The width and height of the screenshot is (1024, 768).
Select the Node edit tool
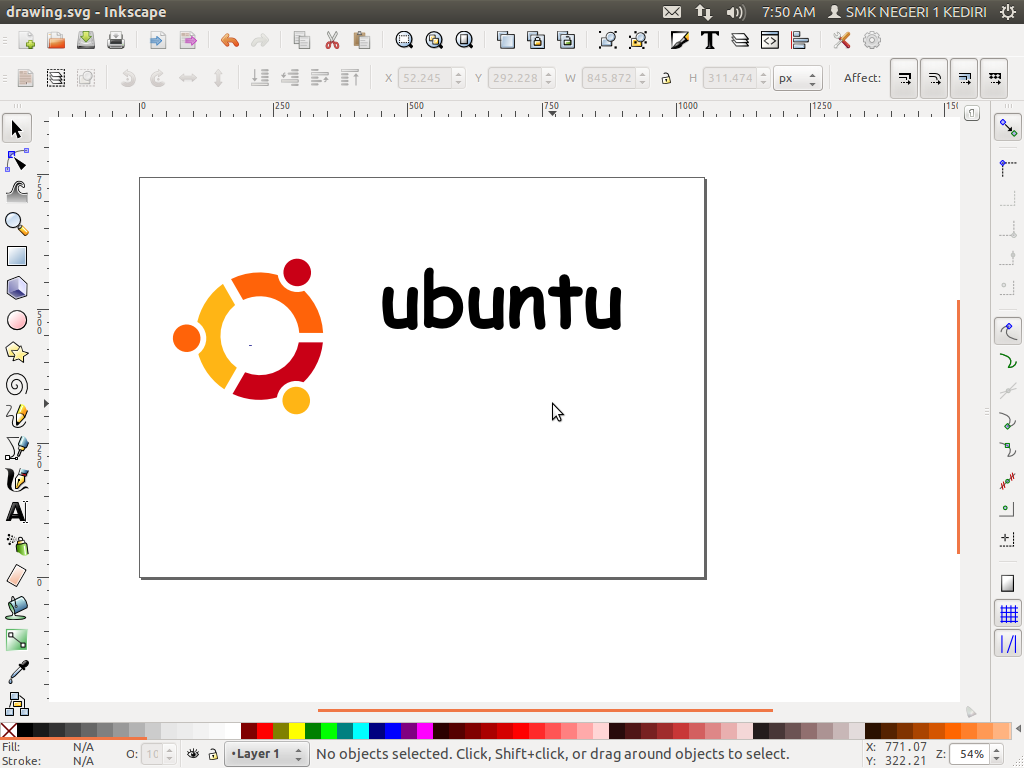pos(16,161)
